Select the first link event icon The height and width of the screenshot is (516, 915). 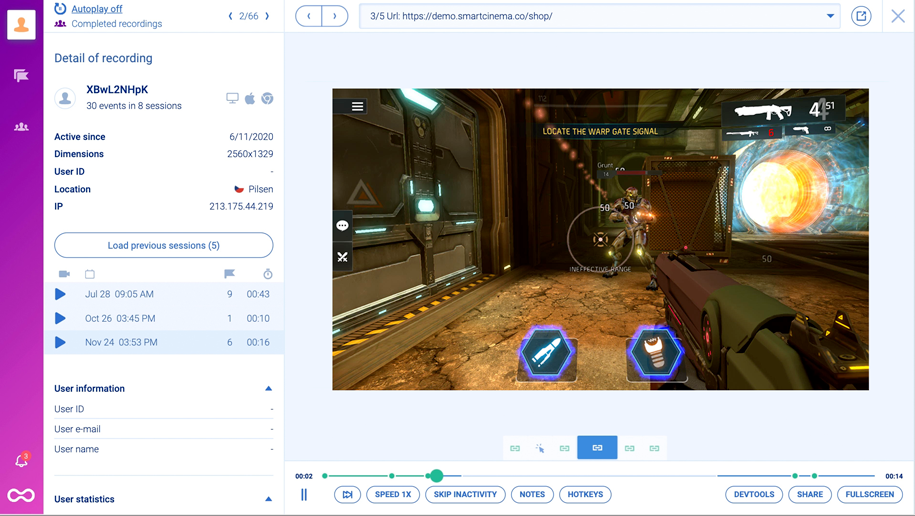pos(515,448)
